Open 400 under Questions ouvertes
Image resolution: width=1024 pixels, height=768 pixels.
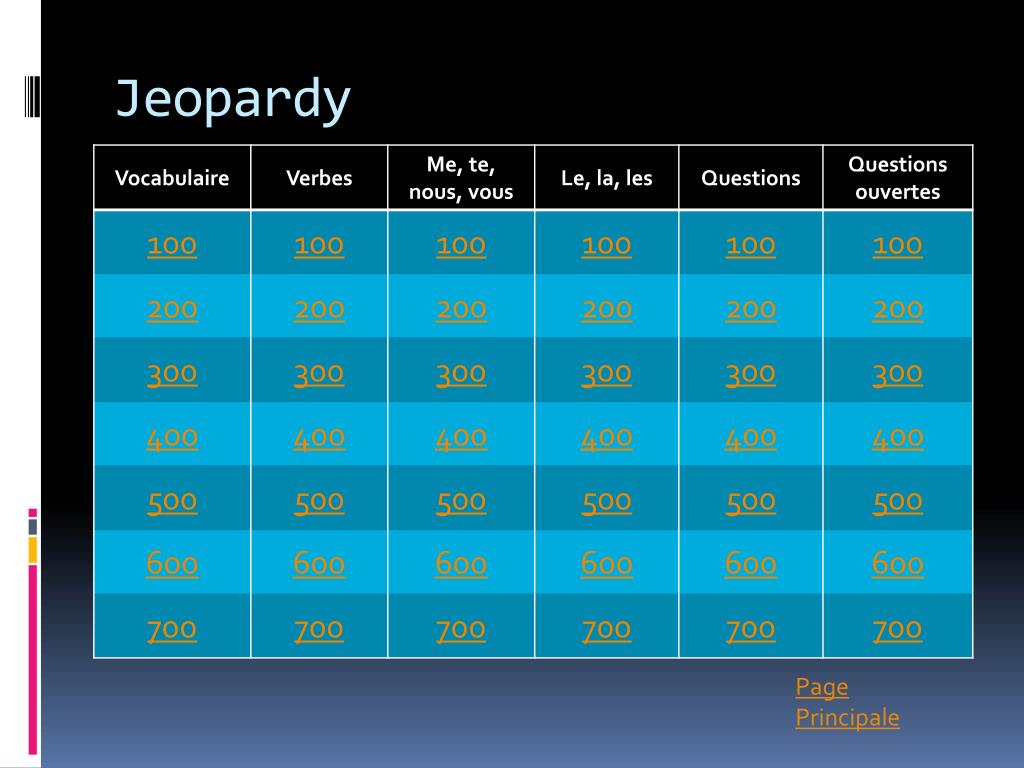898,438
